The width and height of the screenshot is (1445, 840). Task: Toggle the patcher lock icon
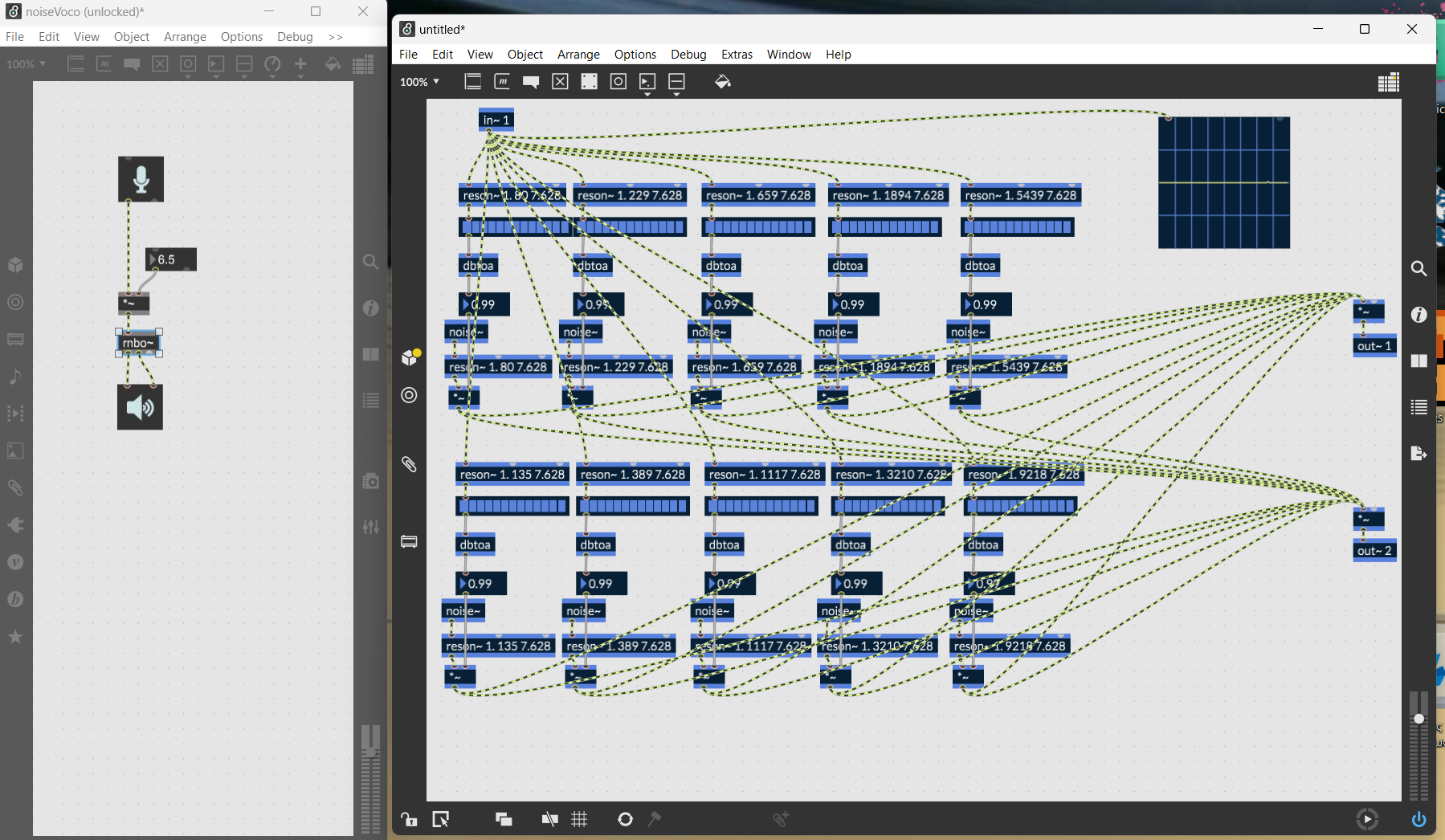coord(409,819)
